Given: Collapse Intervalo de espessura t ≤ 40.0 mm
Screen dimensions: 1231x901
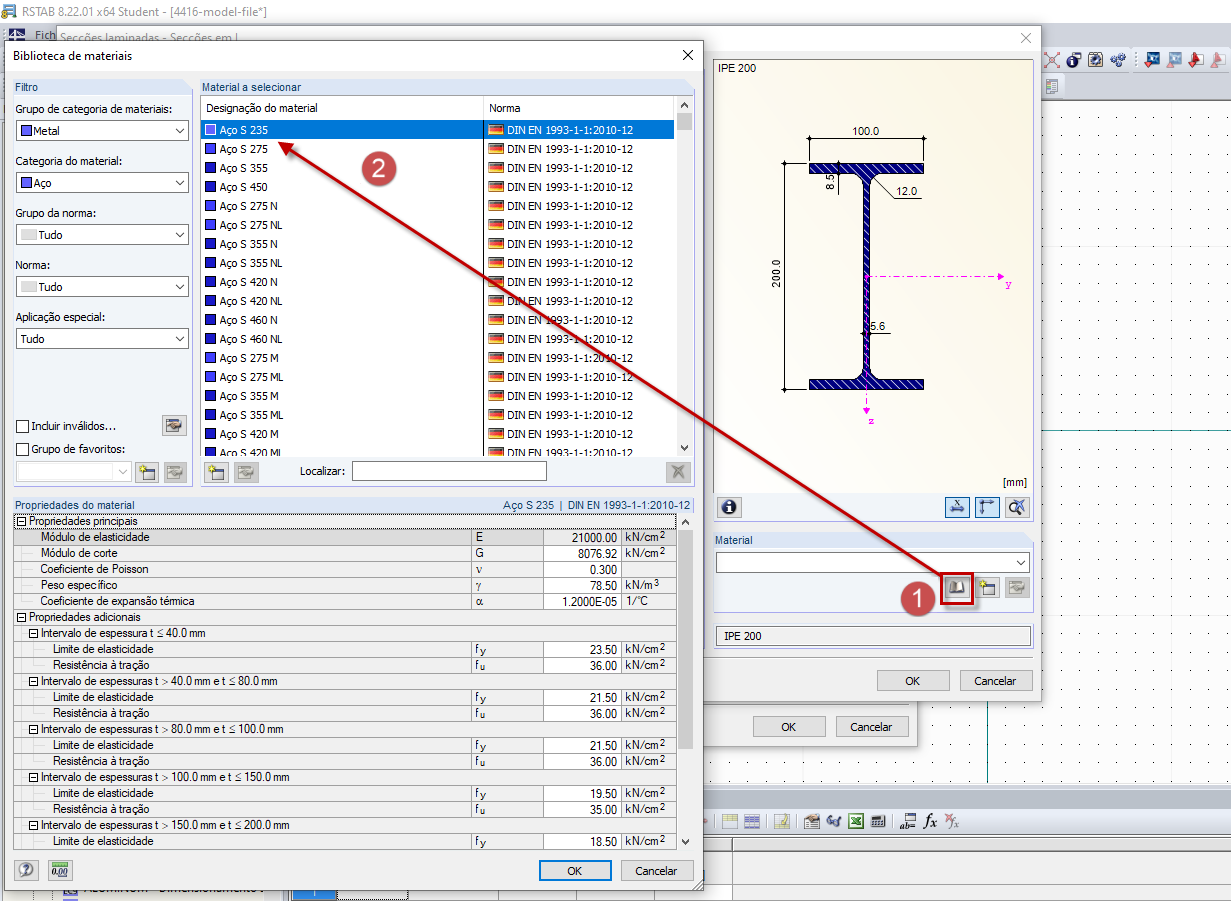Looking at the screenshot, I should click(33, 634).
